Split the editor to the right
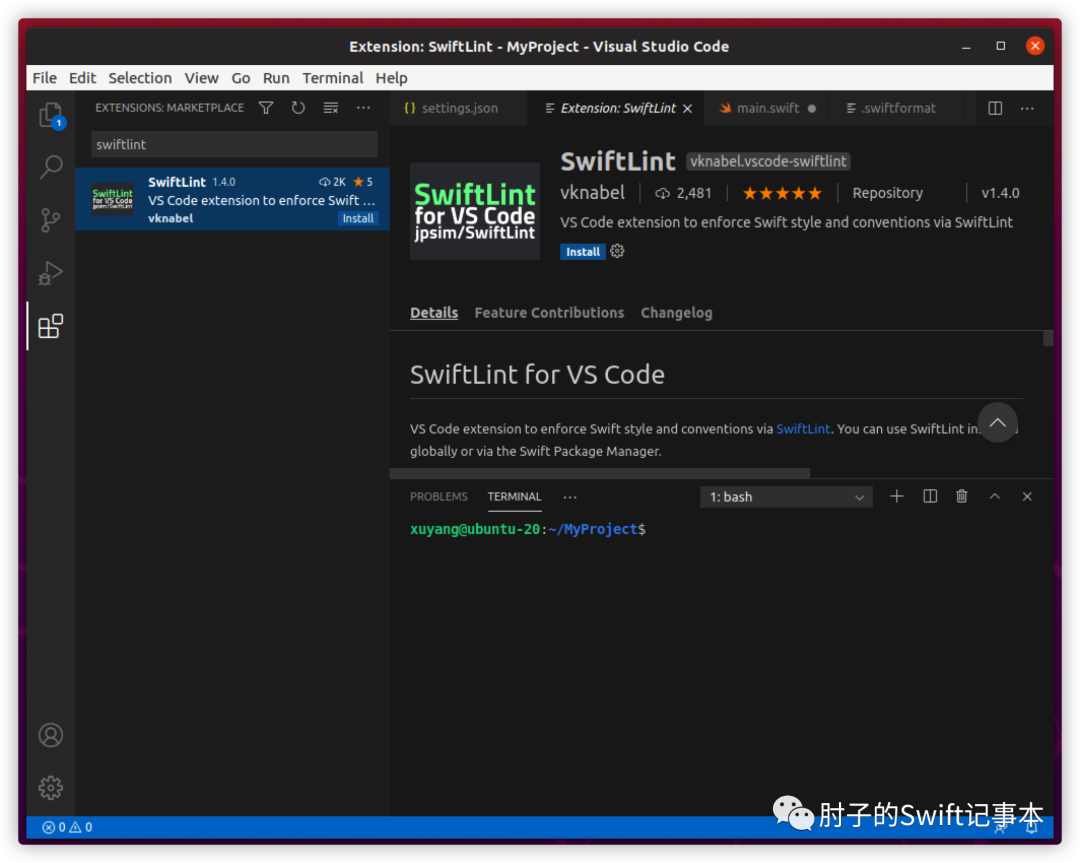1080x863 pixels. point(995,108)
